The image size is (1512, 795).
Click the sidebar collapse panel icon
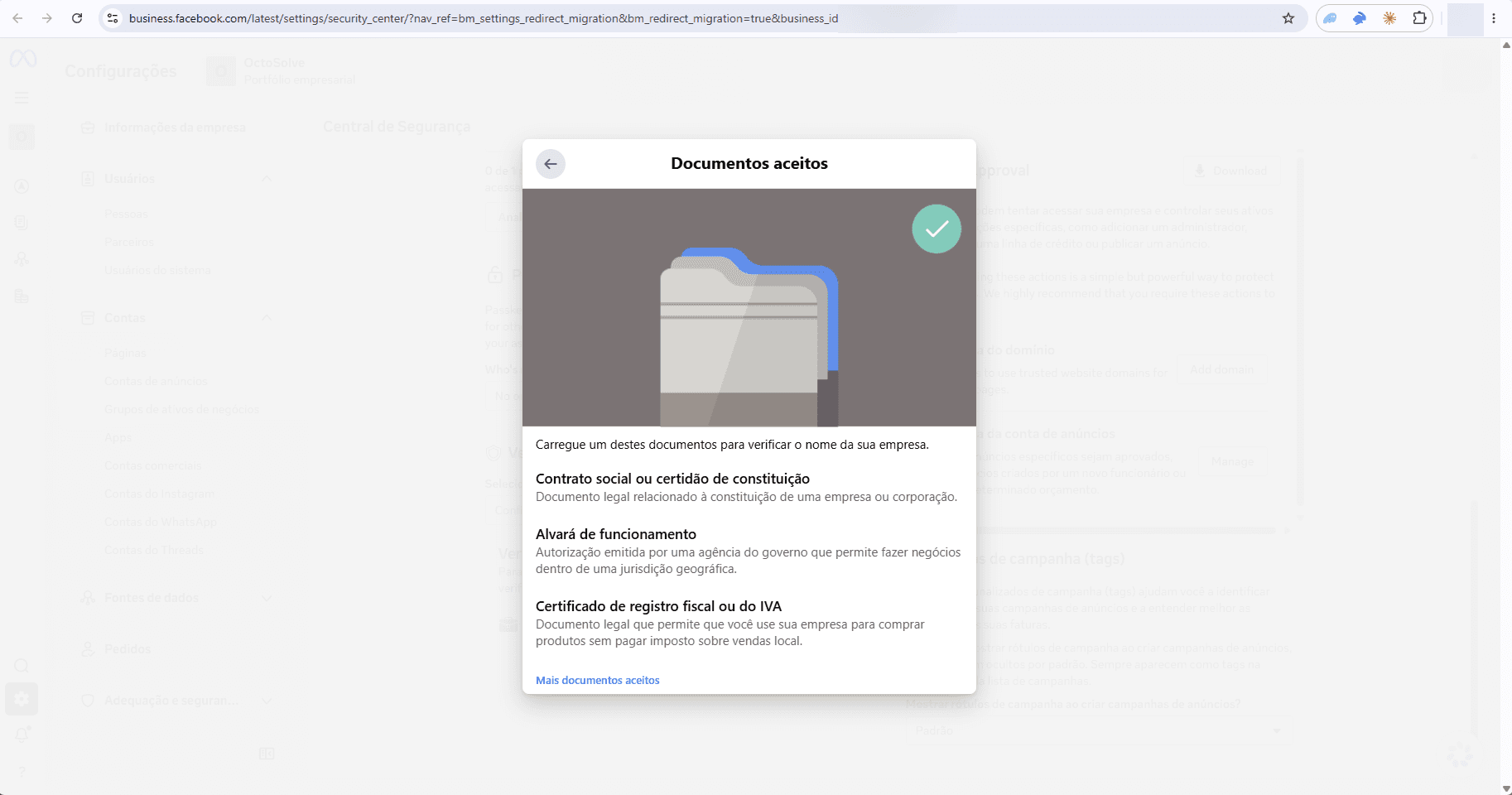267,754
